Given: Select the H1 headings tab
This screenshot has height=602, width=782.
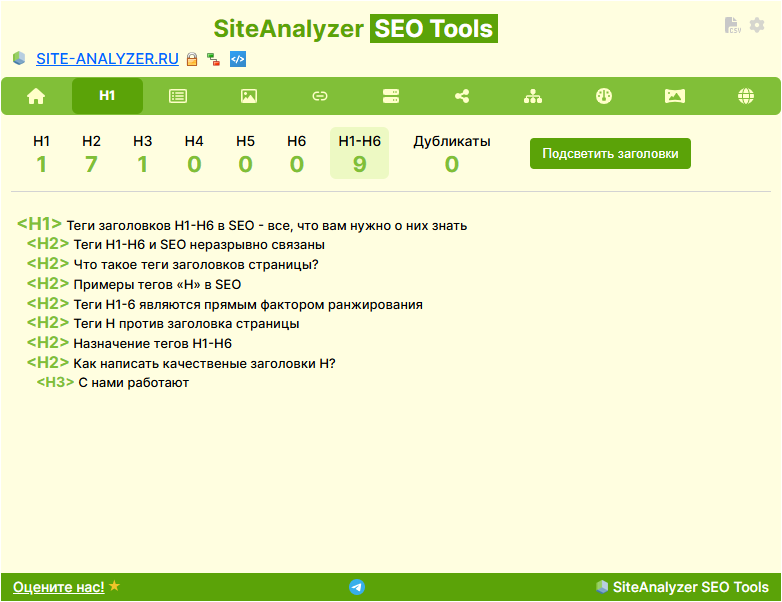Looking at the screenshot, I should (x=107, y=96).
